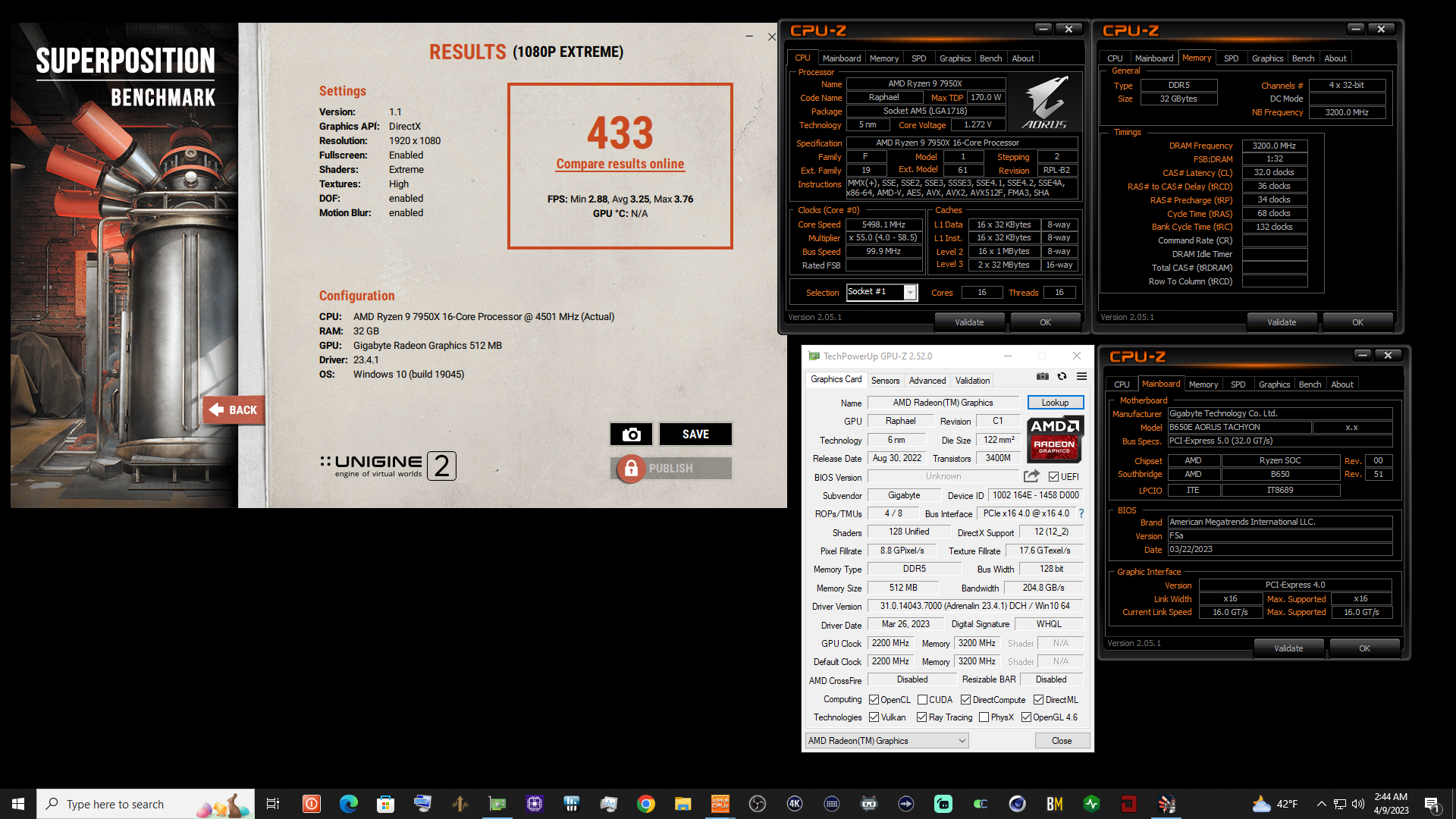
Task: Click the AORUS eagle logo in CPU-Z
Action: [x=1045, y=102]
